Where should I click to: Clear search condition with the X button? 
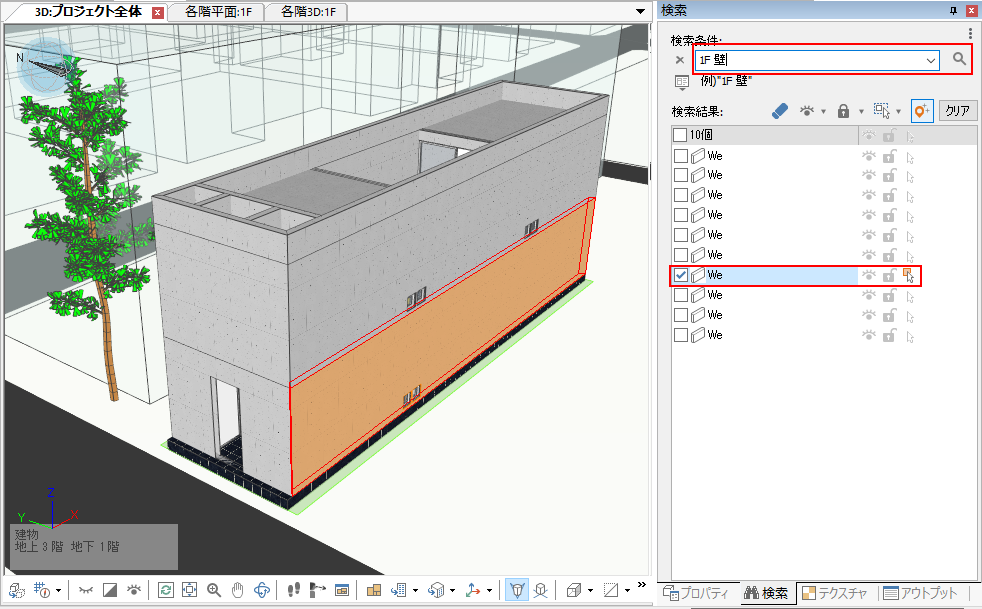(679, 60)
